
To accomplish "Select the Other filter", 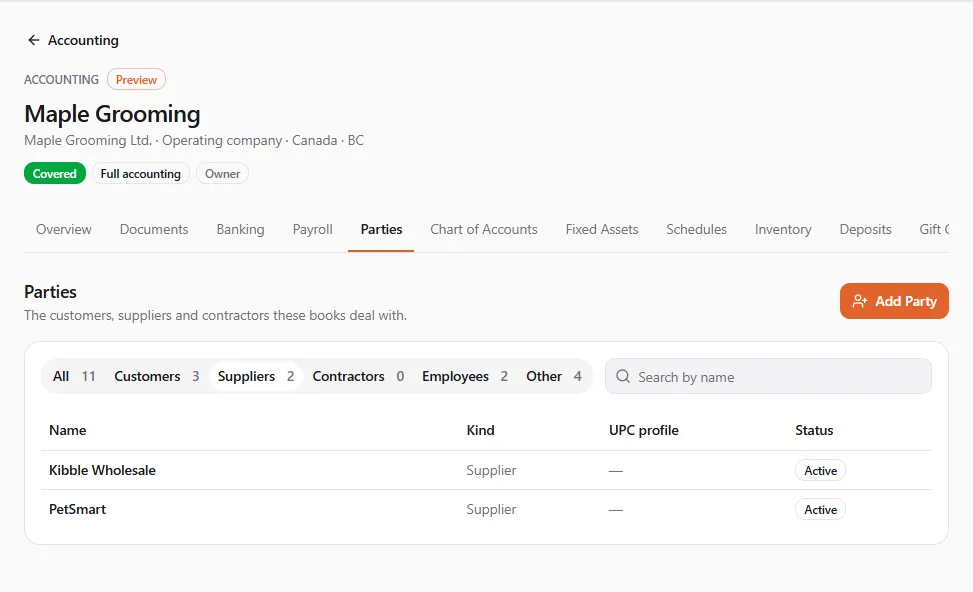I will (554, 377).
